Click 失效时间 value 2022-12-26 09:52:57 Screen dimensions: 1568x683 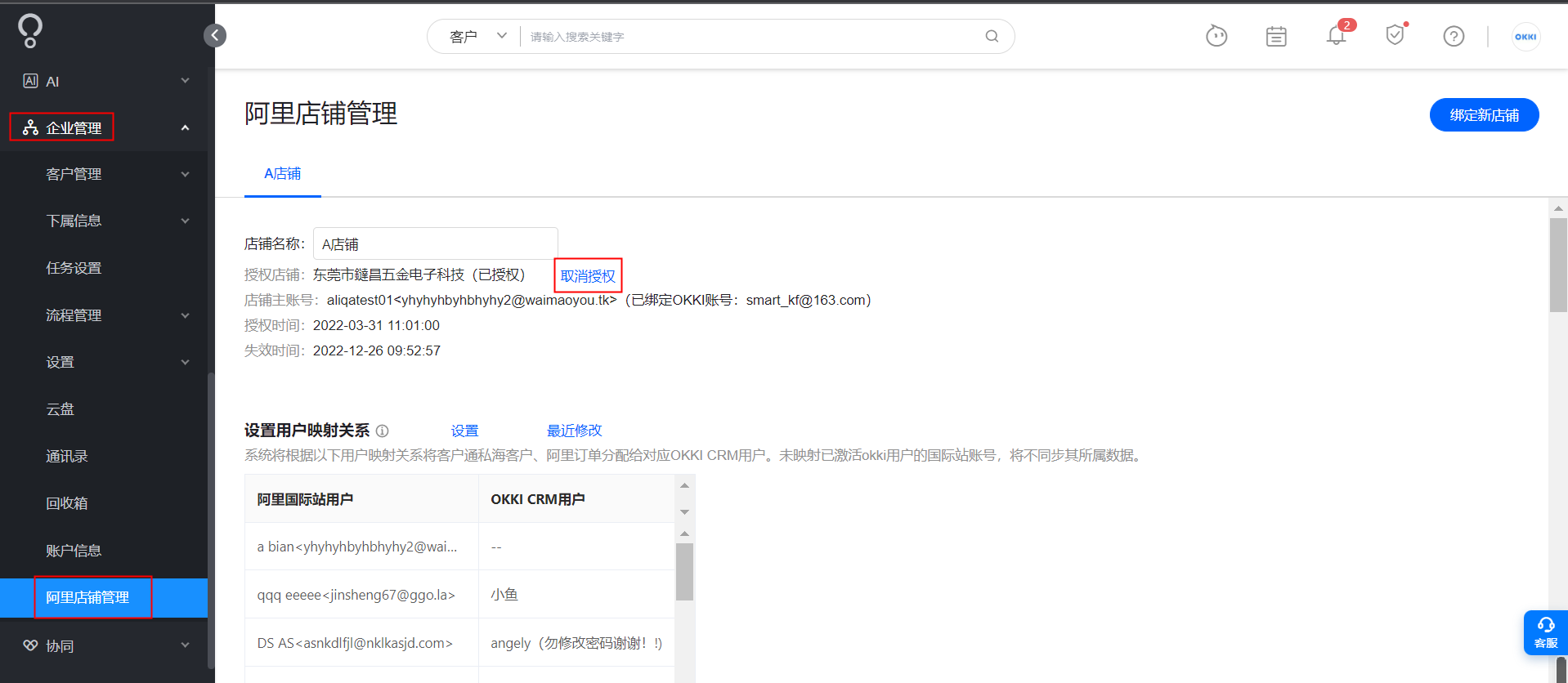click(377, 350)
